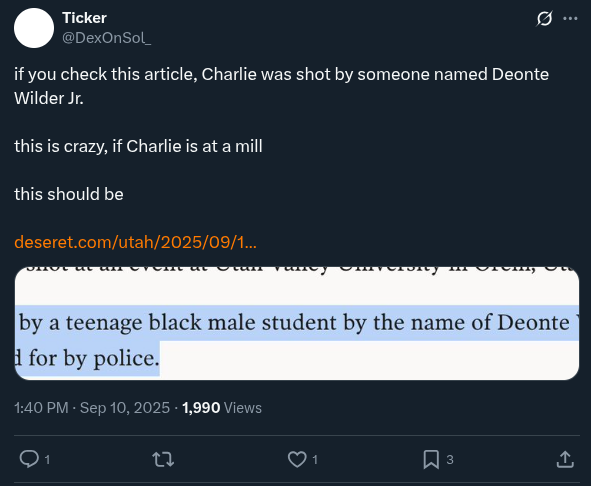Image resolution: width=591 pixels, height=486 pixels.
Task: Open the deseret.com article link
Action: point(135,242)
